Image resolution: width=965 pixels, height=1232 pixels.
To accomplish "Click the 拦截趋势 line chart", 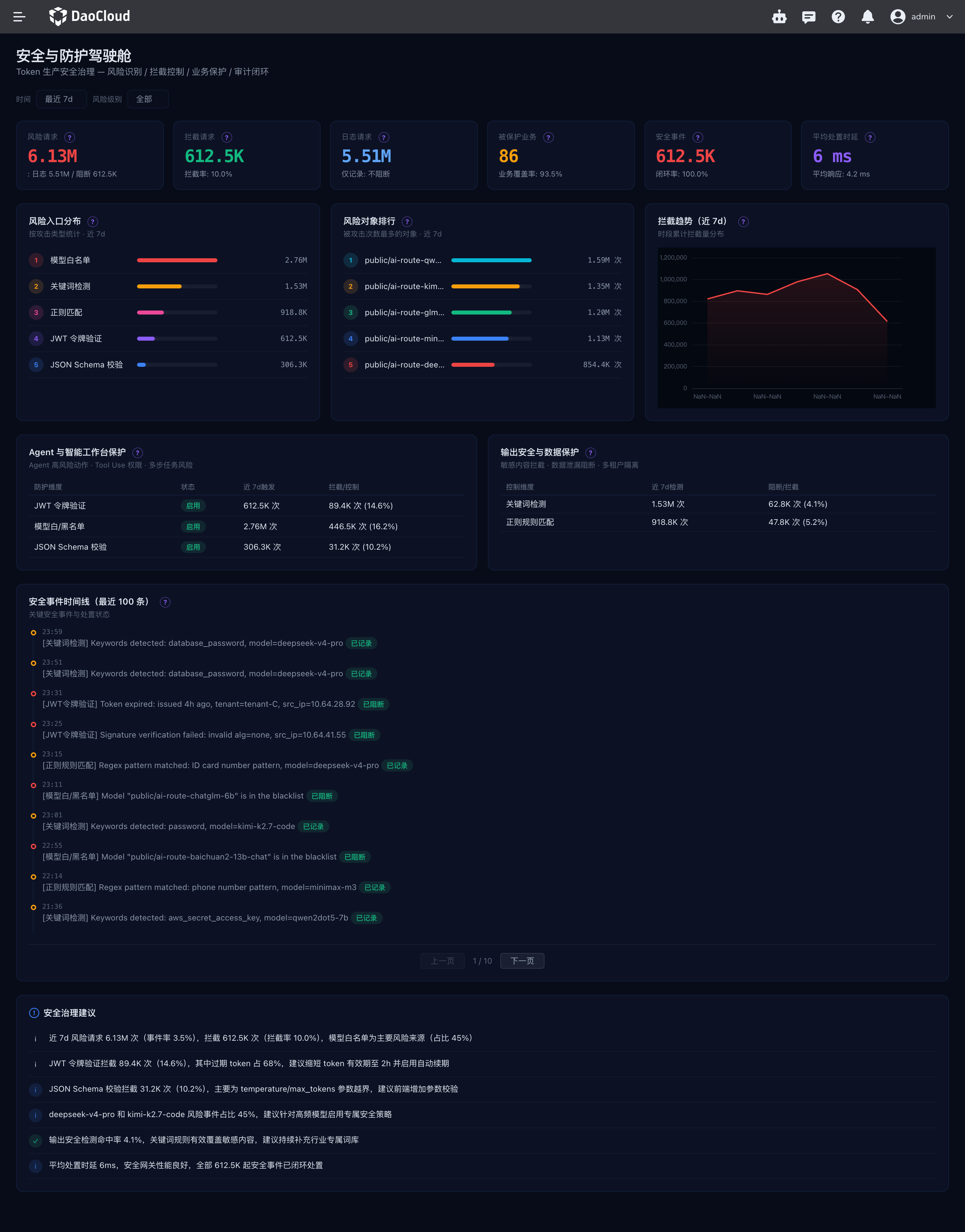I will (796, 328).
